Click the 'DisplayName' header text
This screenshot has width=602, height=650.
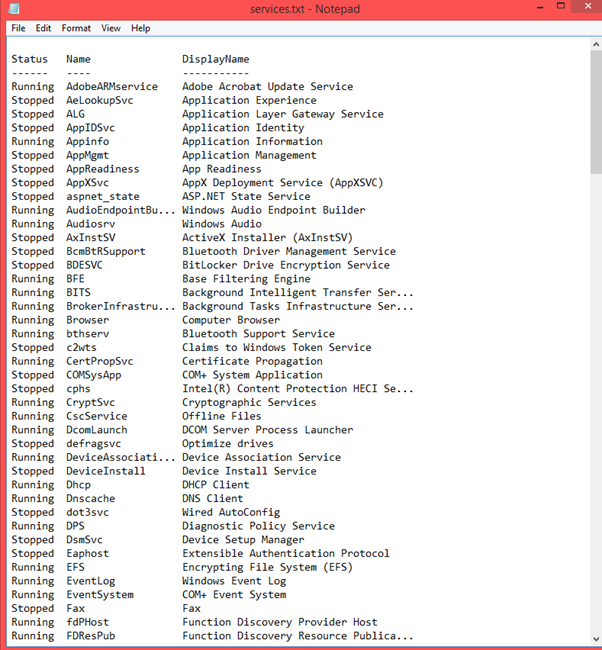tap(216, 60)
